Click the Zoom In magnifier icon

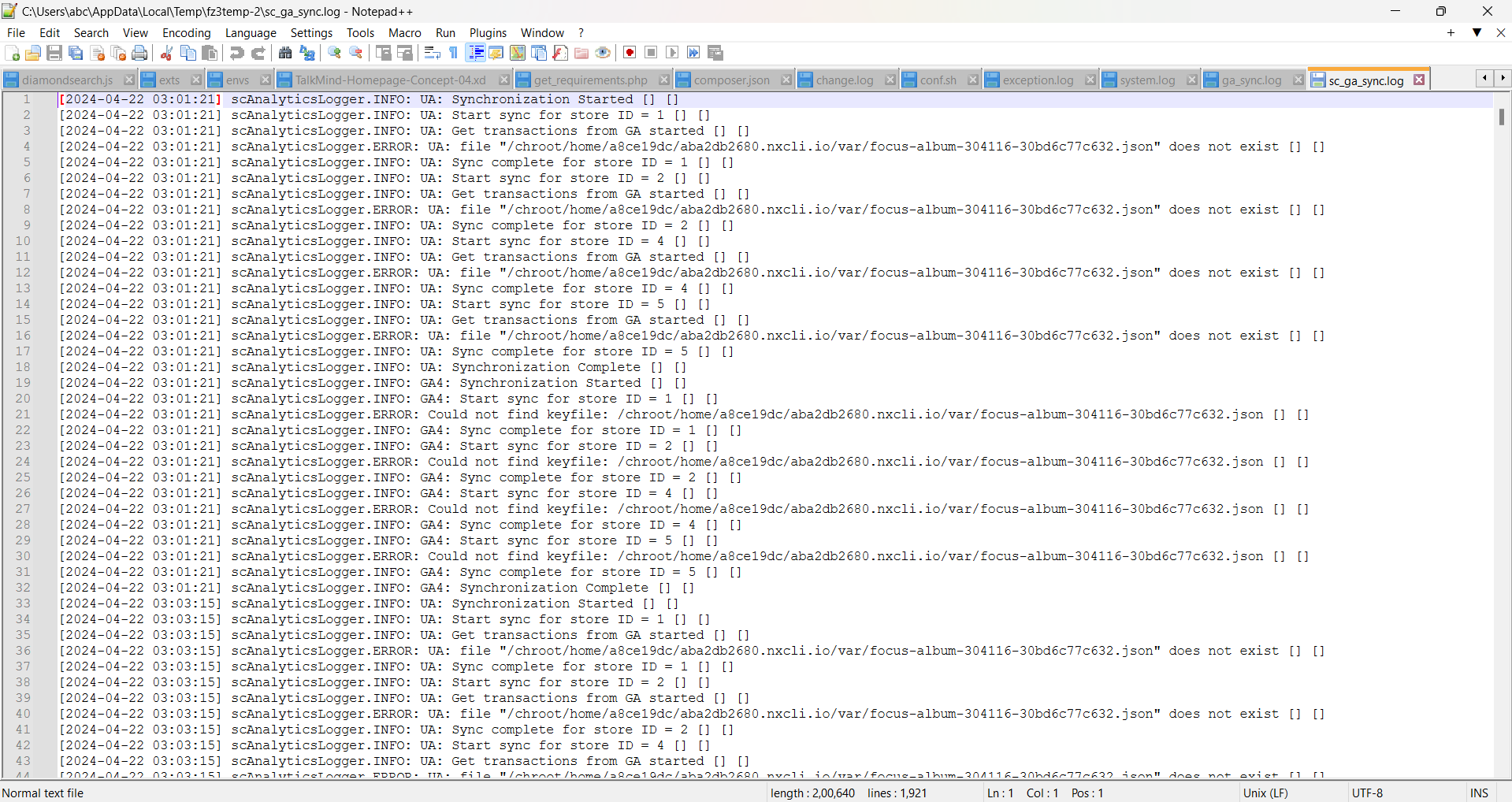[x=335, y=53]
